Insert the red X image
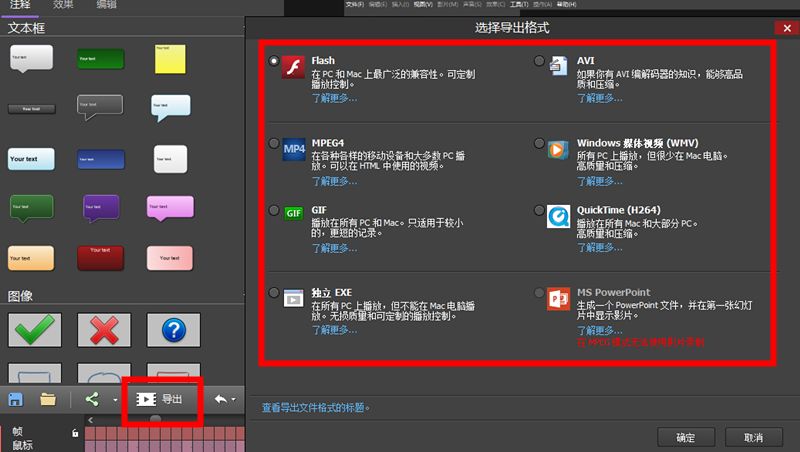Image resolution: width=800 pixels, height=452 pixels. pyautogui.click(x=104, y=330)
